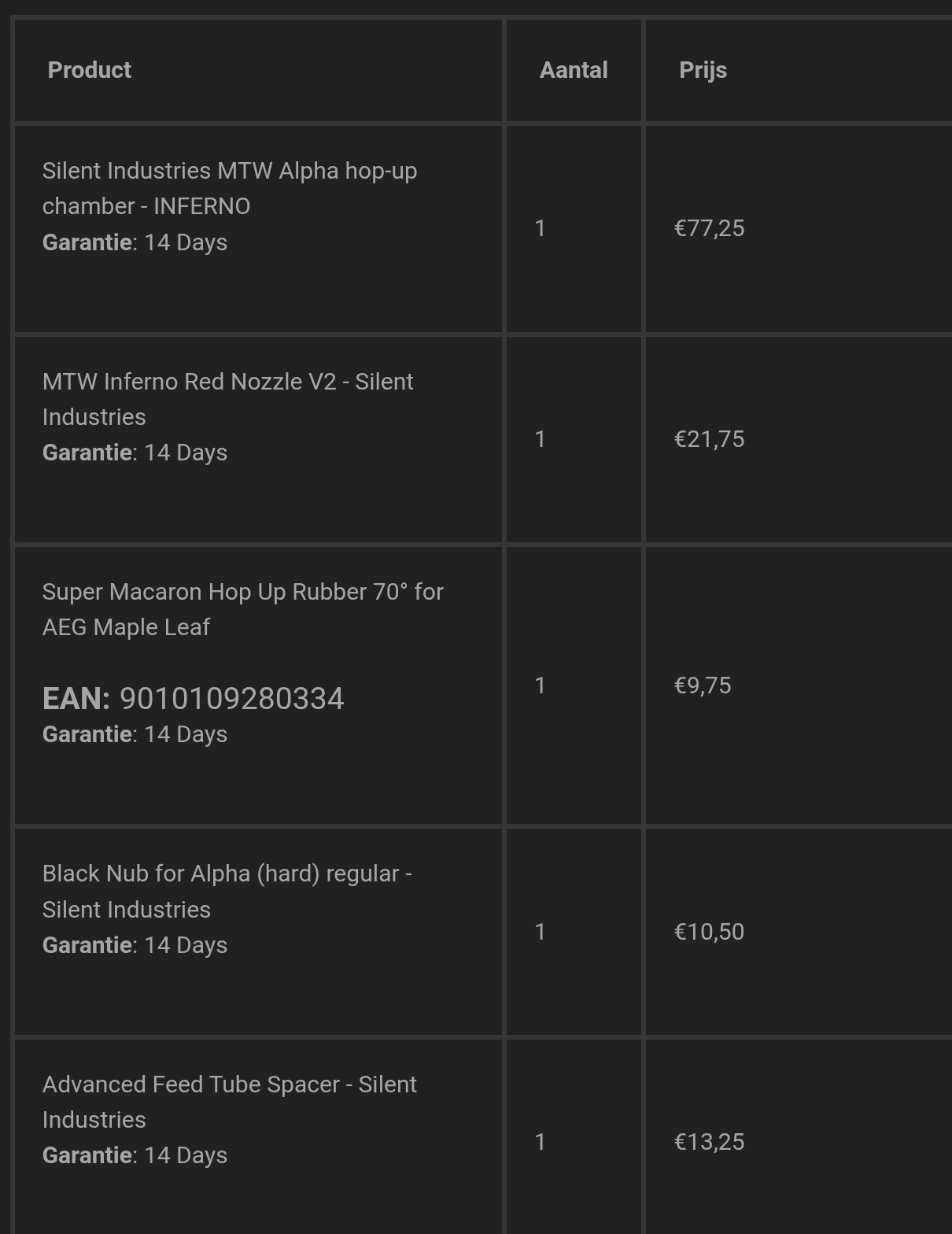952x1234 pixels.
Task: Click quantity of Super Macaron Hop Up Rubber
Action: tap(540, 685)
